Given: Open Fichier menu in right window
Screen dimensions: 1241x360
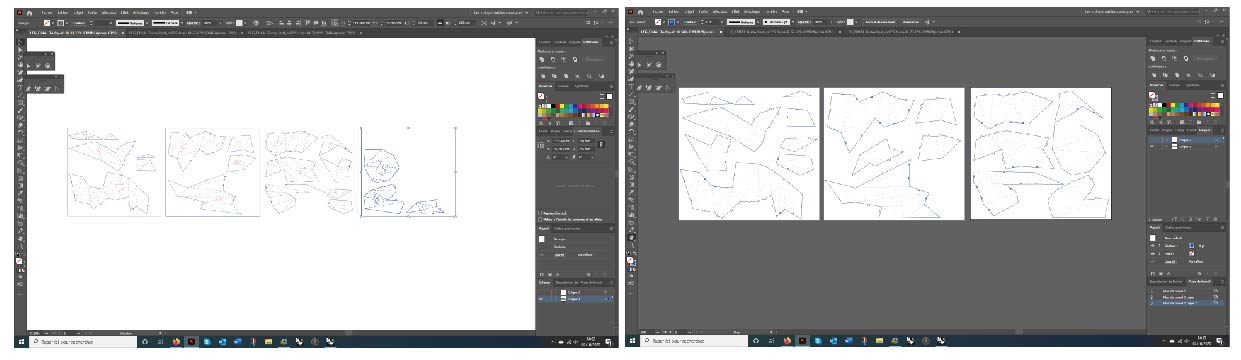Looking at the screenshot, I should point(658,12).
